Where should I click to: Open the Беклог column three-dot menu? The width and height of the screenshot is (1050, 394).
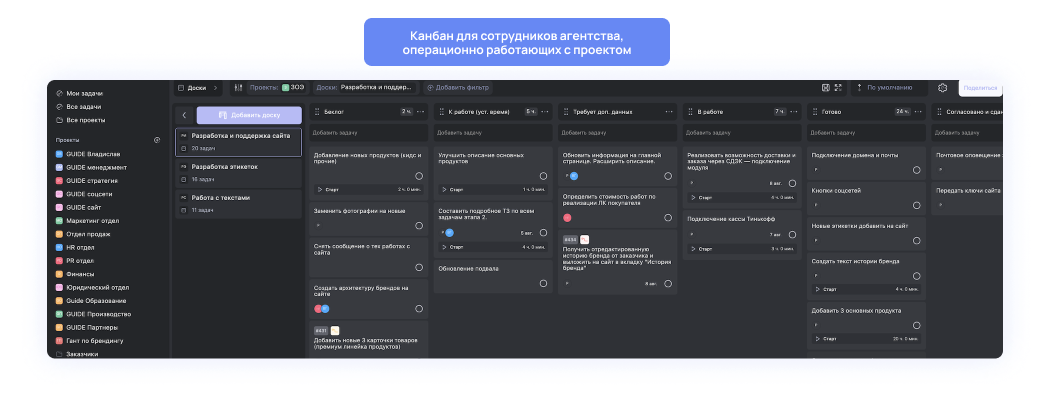[x=421, y=112]
